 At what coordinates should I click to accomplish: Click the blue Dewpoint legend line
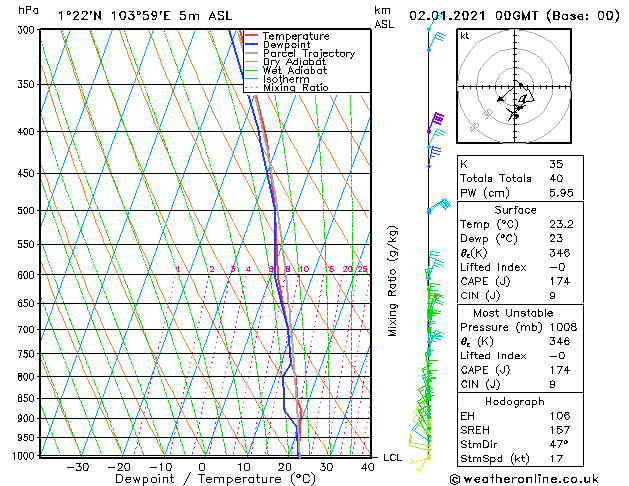251,45
